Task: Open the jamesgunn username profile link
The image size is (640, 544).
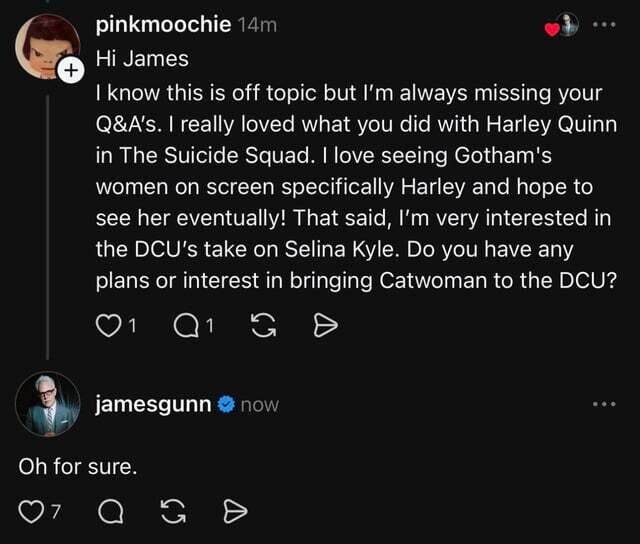Action: pyautogui.click(x=152, y=404)
